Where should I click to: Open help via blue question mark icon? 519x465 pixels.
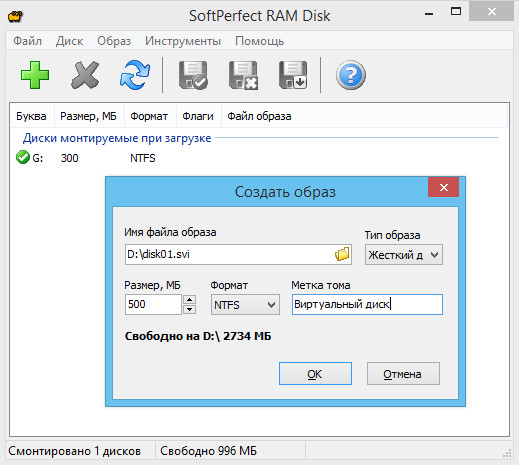pyautogui.click(x=351, y=75)
